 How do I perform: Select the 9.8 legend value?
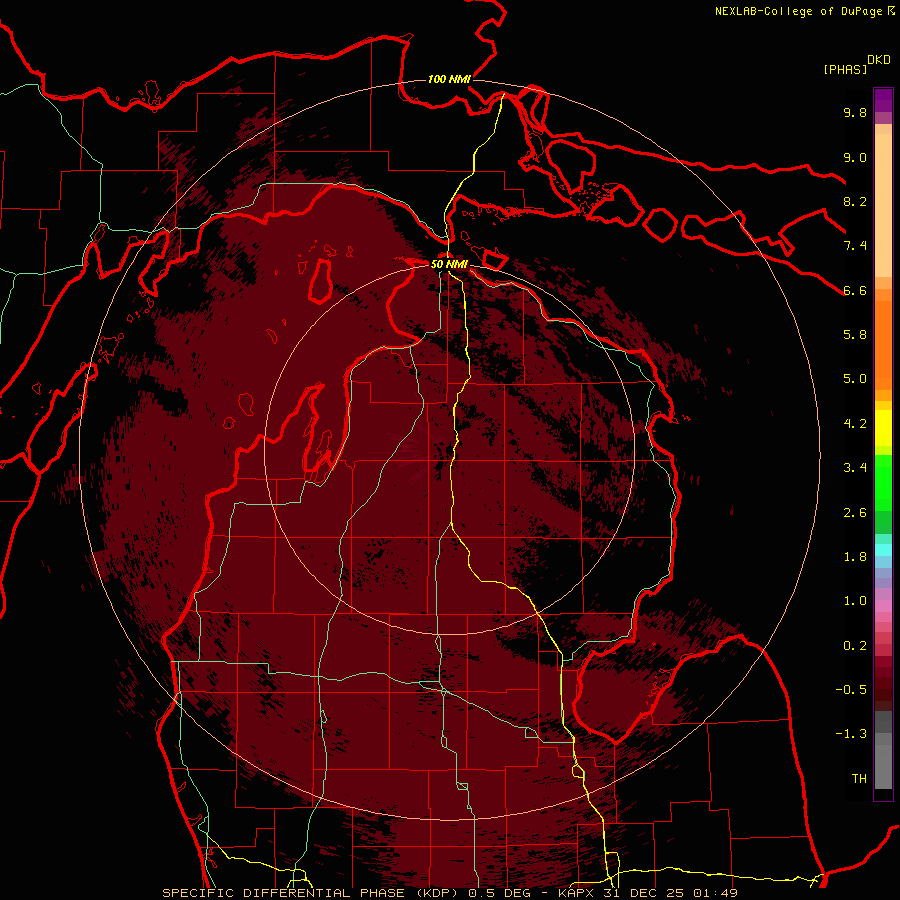[x=855, y=112]
